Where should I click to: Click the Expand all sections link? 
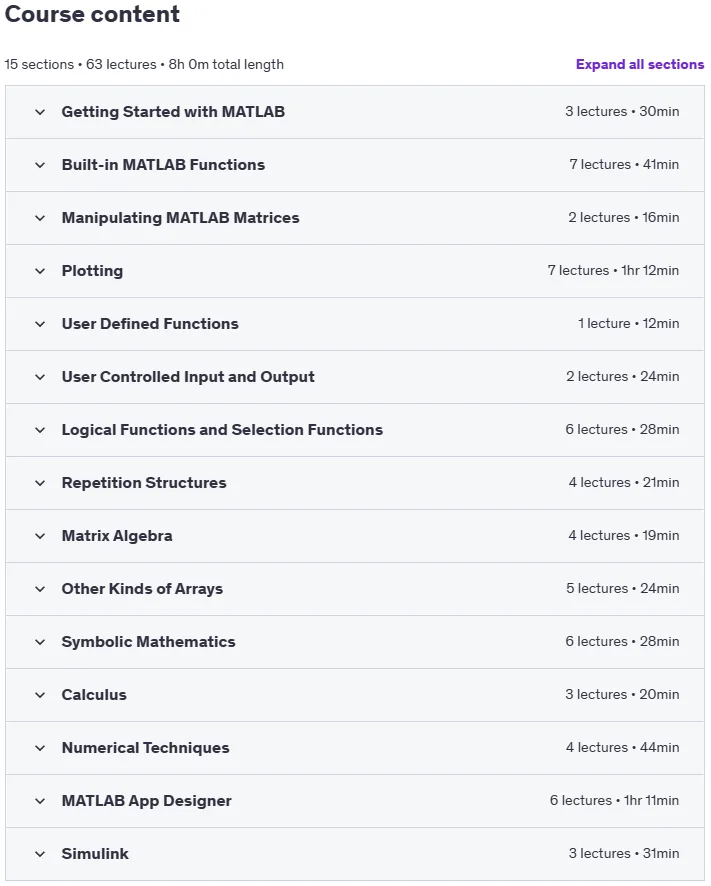pos(640,64)
